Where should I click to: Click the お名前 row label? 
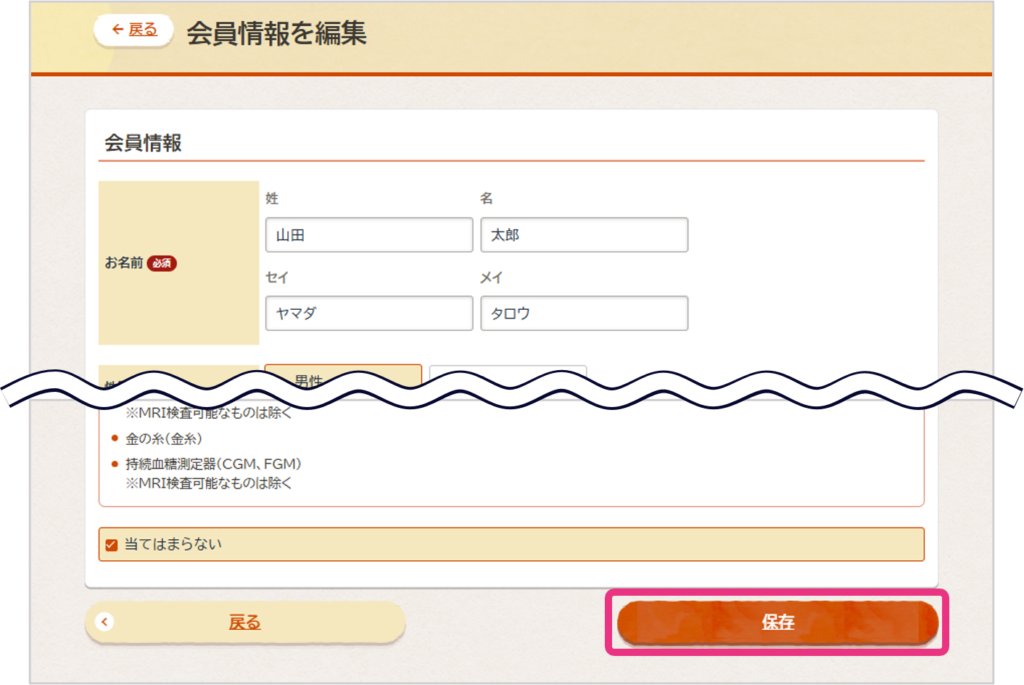pyautogui.click(x=124, y=264)
